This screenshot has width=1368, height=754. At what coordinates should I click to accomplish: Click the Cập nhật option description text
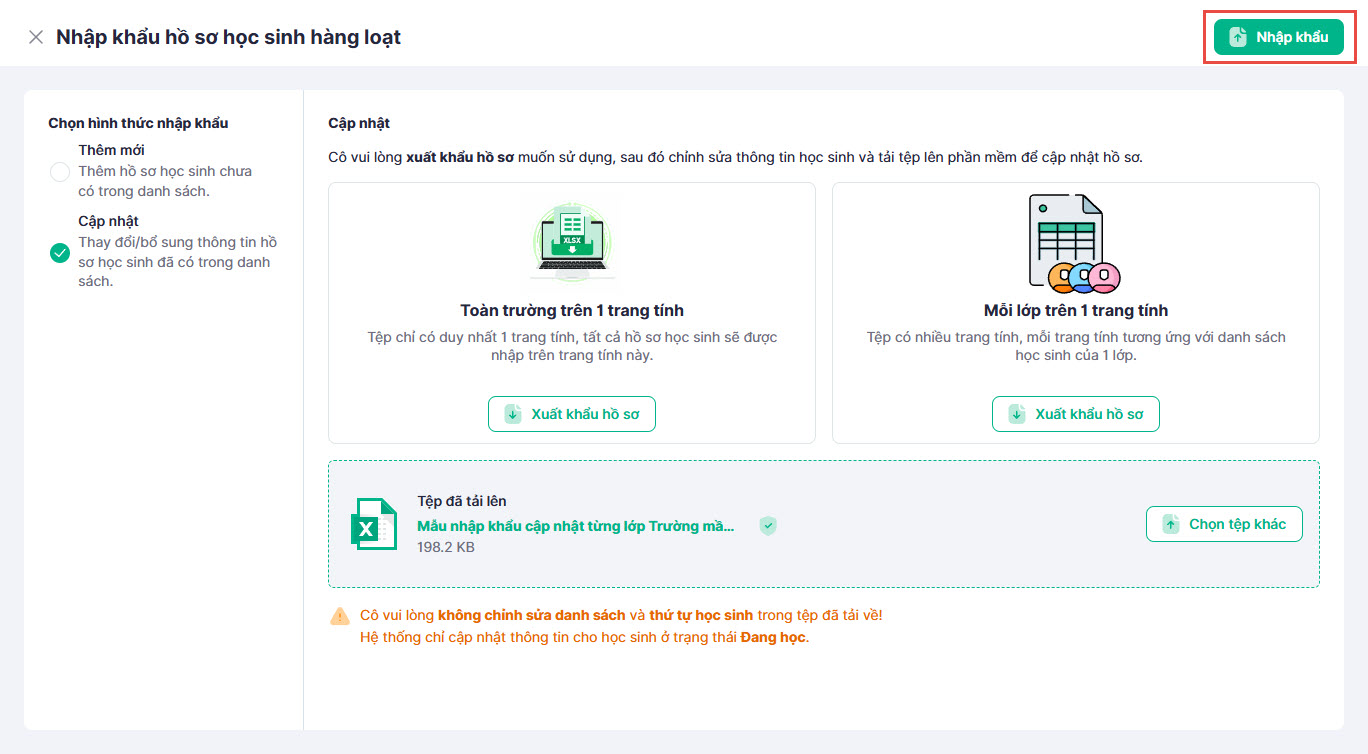click(x=178, y=262)
